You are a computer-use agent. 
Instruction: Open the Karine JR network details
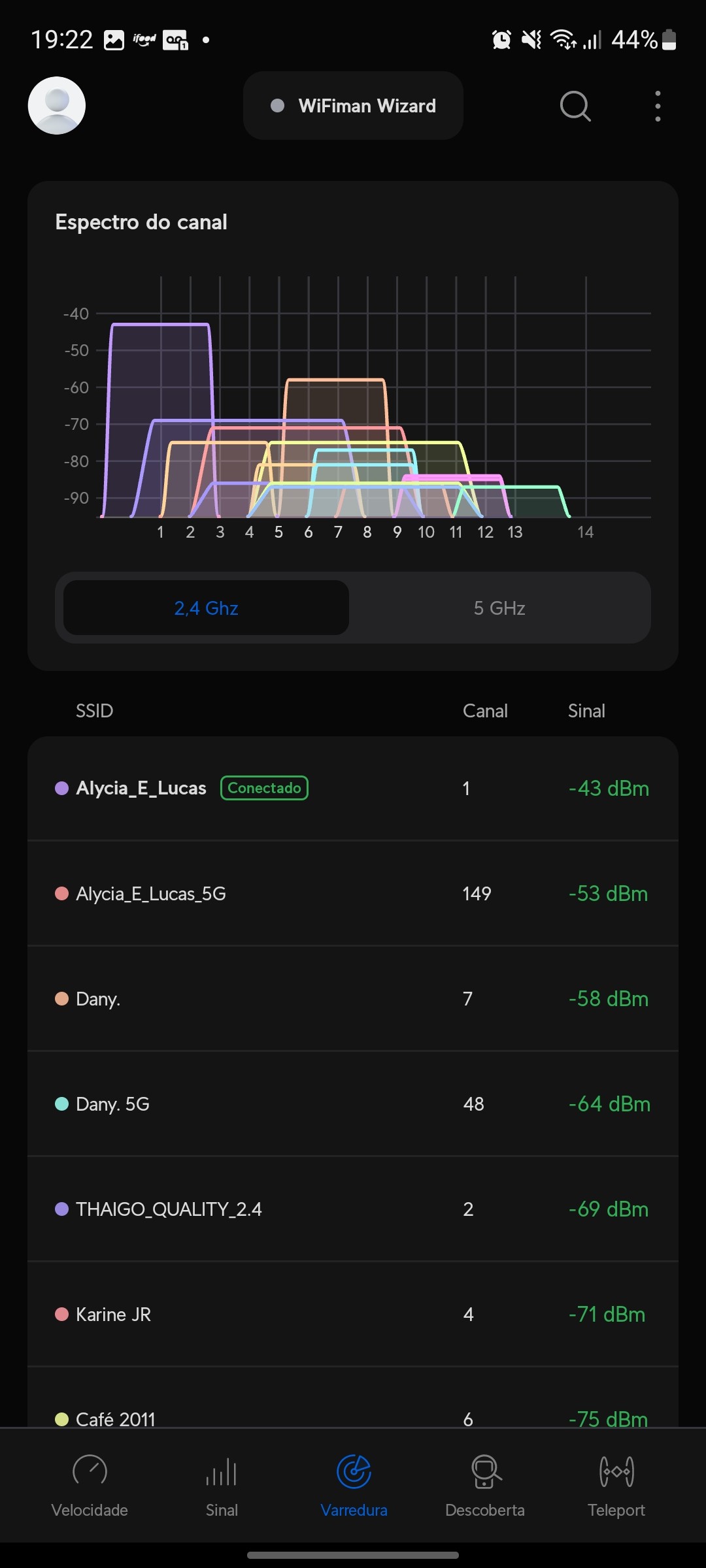(x=353, y=1315)
